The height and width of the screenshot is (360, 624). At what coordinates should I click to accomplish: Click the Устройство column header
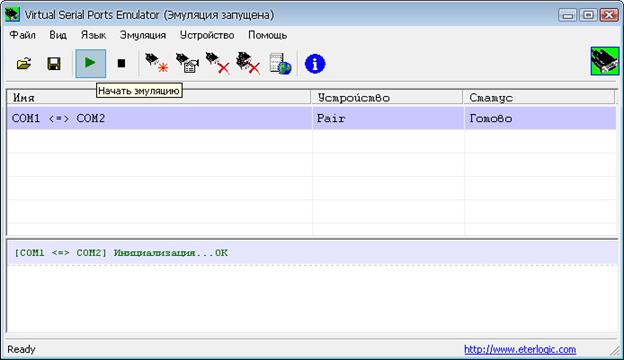387,97
